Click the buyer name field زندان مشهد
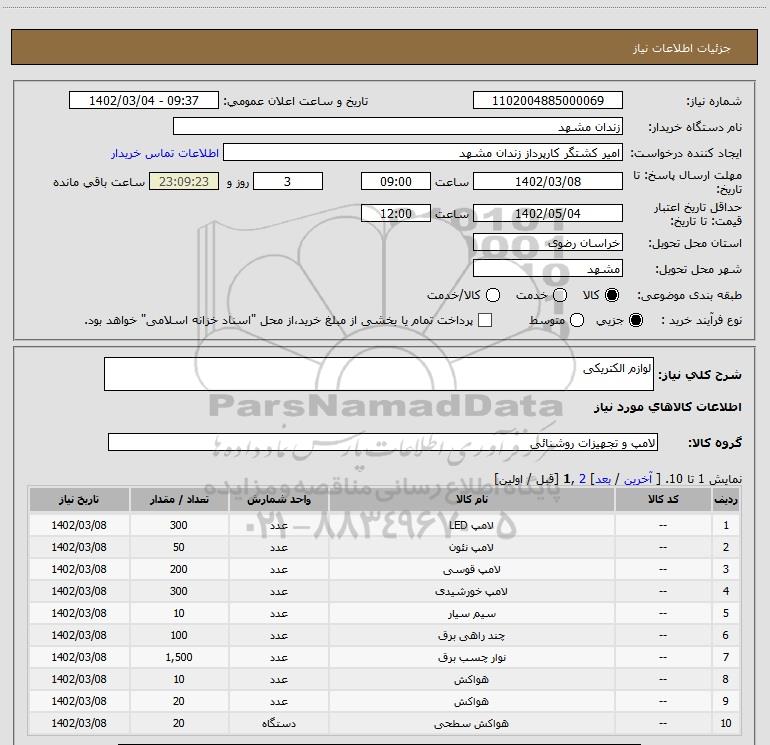Viewport: 770px width, 745px height. coord(398,126)
